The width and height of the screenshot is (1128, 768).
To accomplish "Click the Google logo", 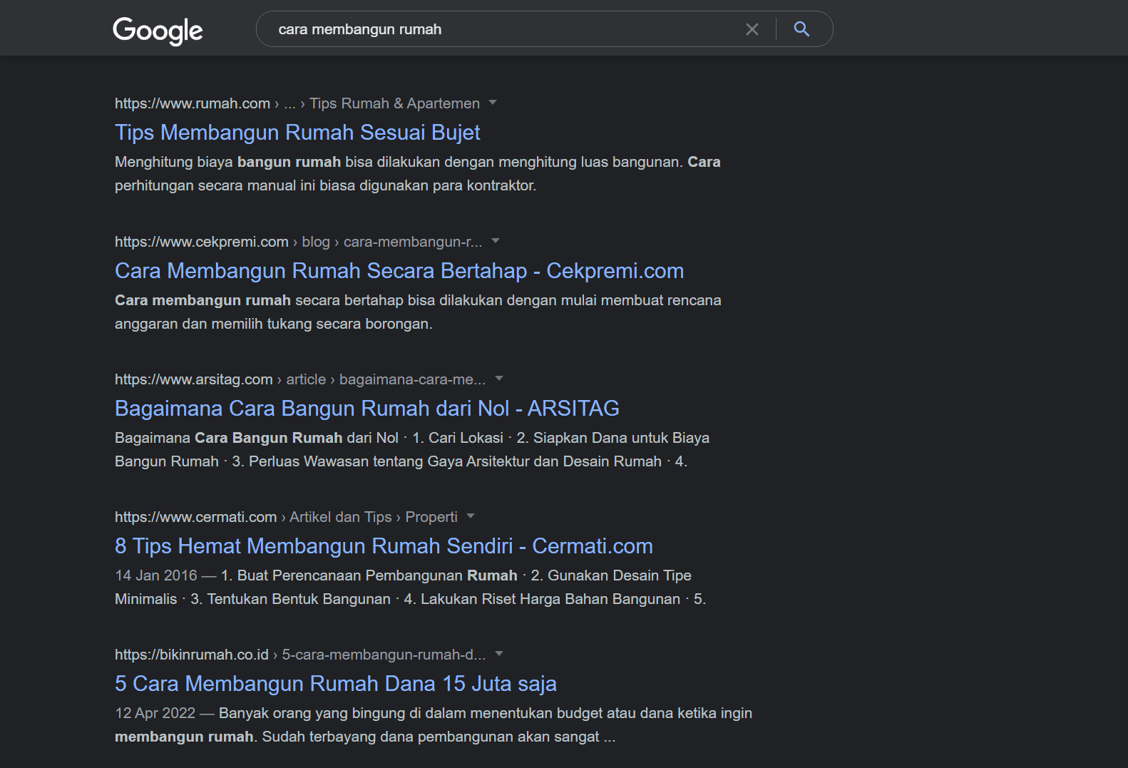I will pos(157,31).
